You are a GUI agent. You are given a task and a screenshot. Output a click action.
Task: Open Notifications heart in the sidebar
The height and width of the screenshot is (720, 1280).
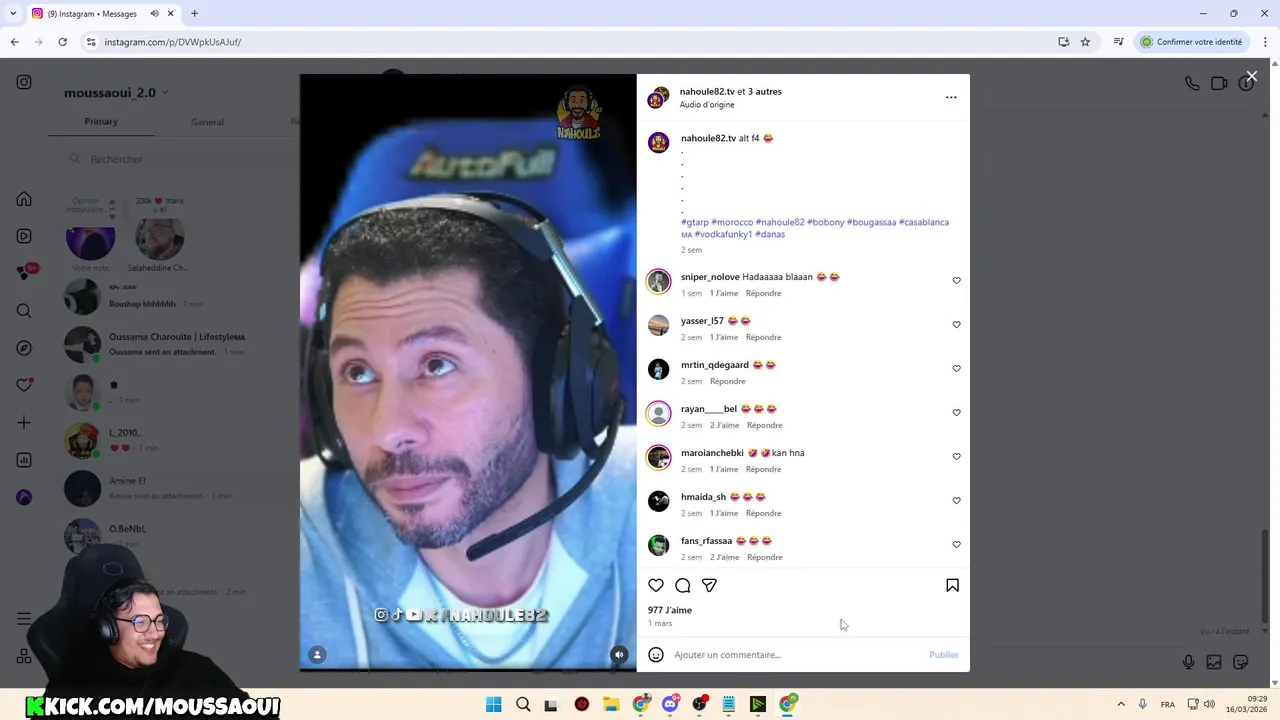click(x=24, y=385)
